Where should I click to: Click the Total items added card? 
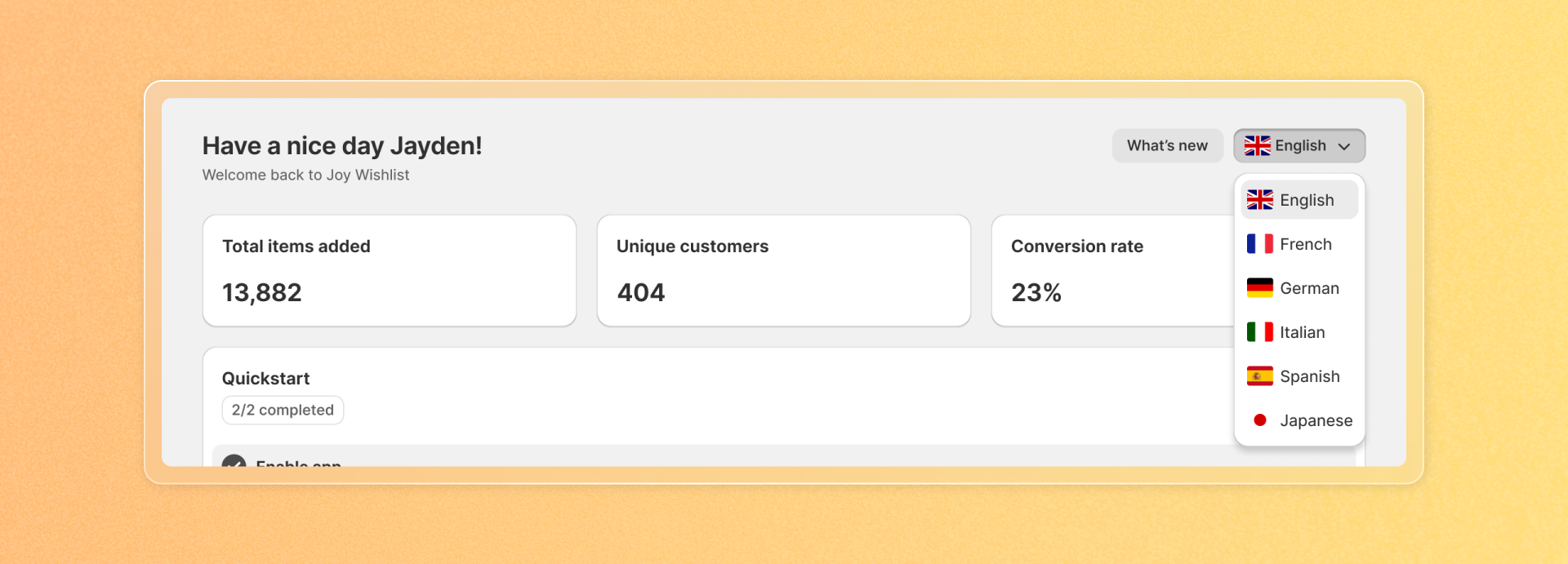390,271
